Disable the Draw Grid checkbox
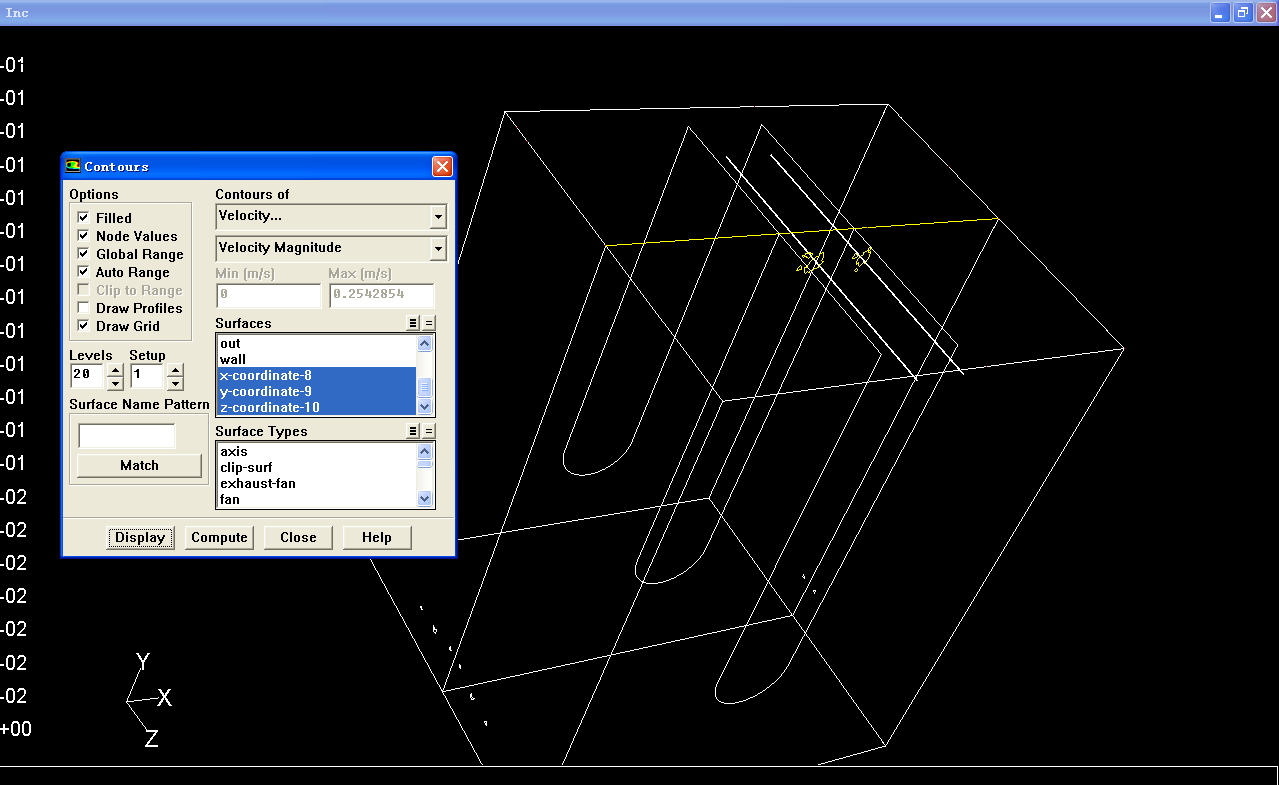 coord(84,326)
